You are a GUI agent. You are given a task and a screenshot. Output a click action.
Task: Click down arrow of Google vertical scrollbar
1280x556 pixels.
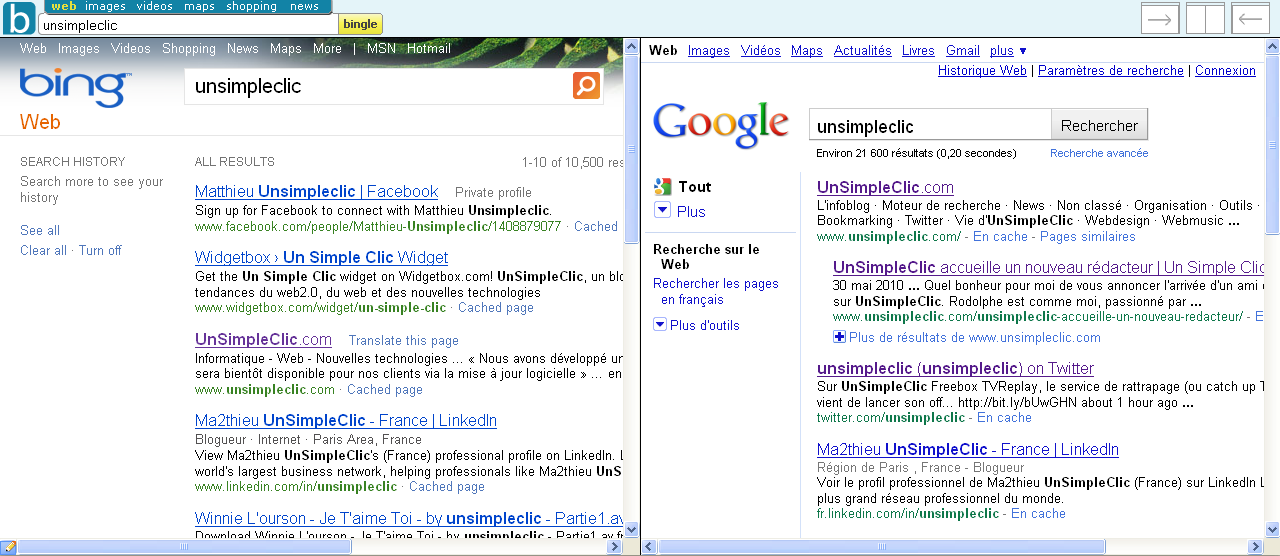click(x=1272, y=530)
